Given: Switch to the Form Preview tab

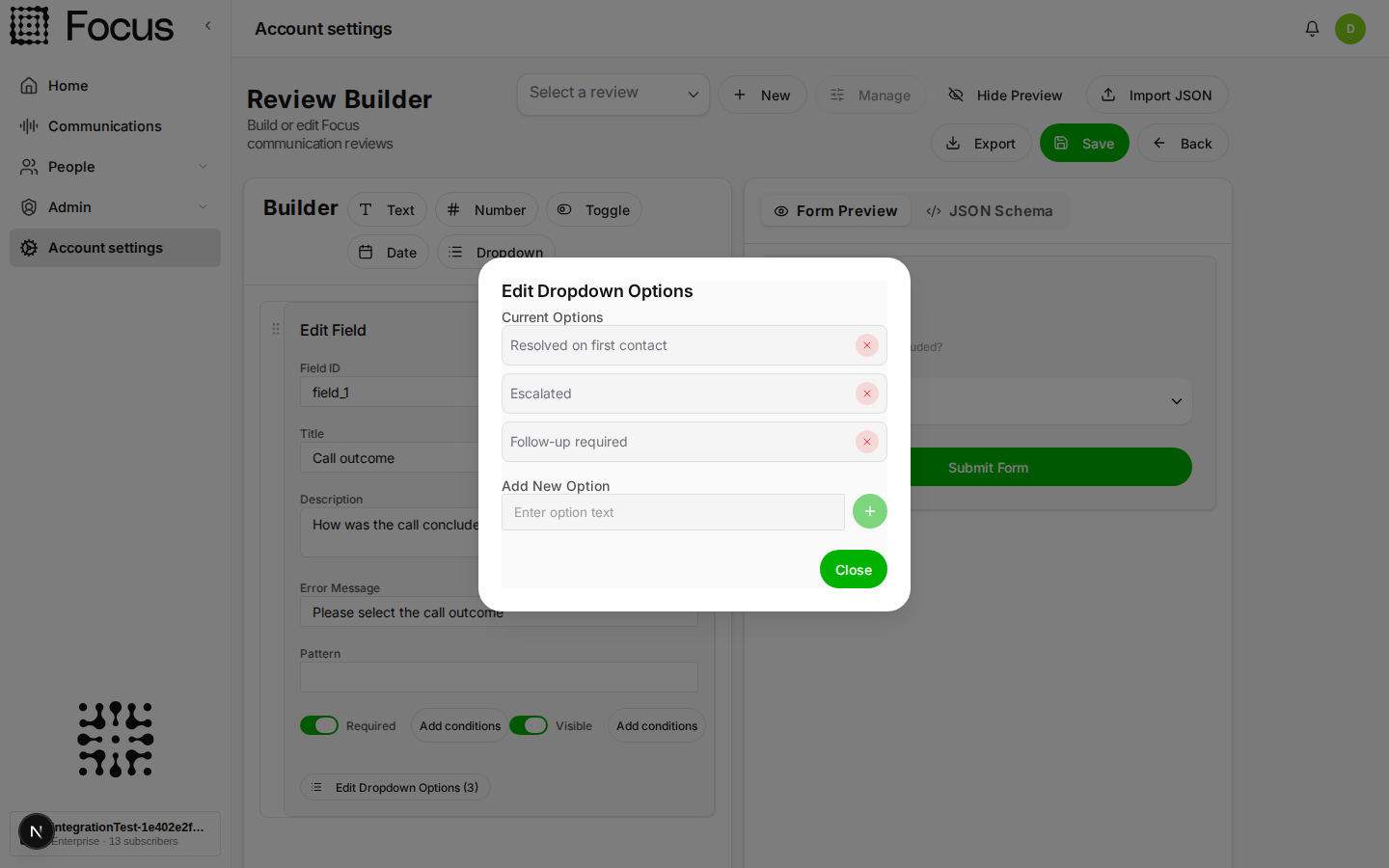Looking at the screenshot, I should (x=835, y=211).
